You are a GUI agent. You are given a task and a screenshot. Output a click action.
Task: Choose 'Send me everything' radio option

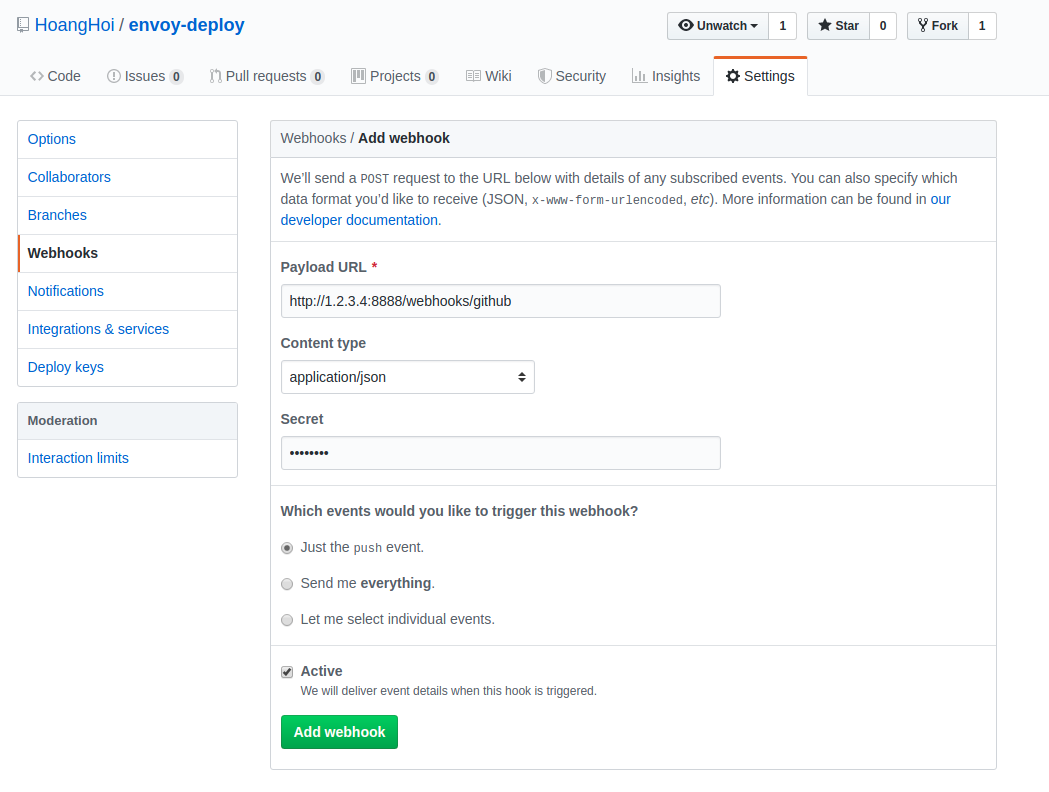click(x=287, y=584)
